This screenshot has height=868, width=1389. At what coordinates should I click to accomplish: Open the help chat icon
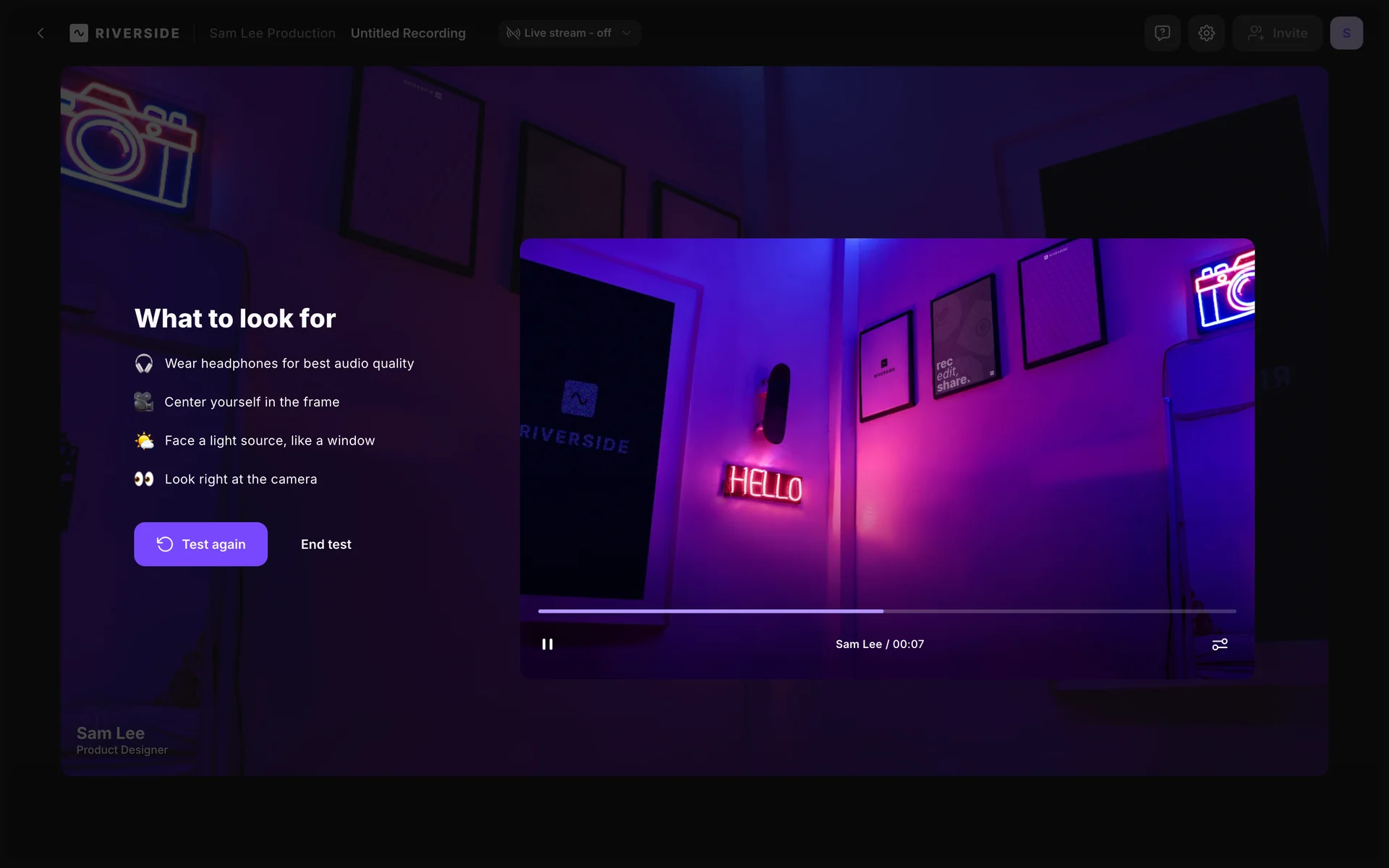click(x=1162, y=33)
